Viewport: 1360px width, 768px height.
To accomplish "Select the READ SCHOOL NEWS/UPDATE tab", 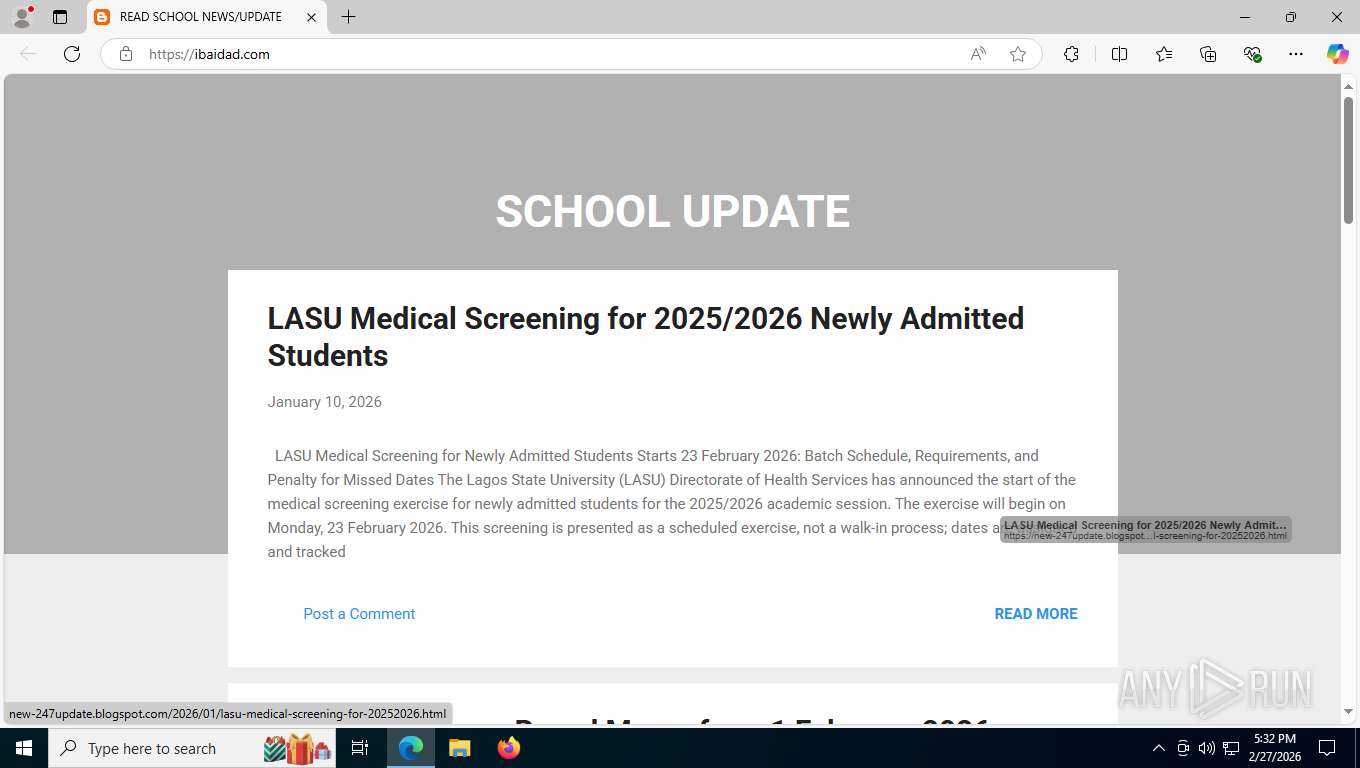I will 207,17.
